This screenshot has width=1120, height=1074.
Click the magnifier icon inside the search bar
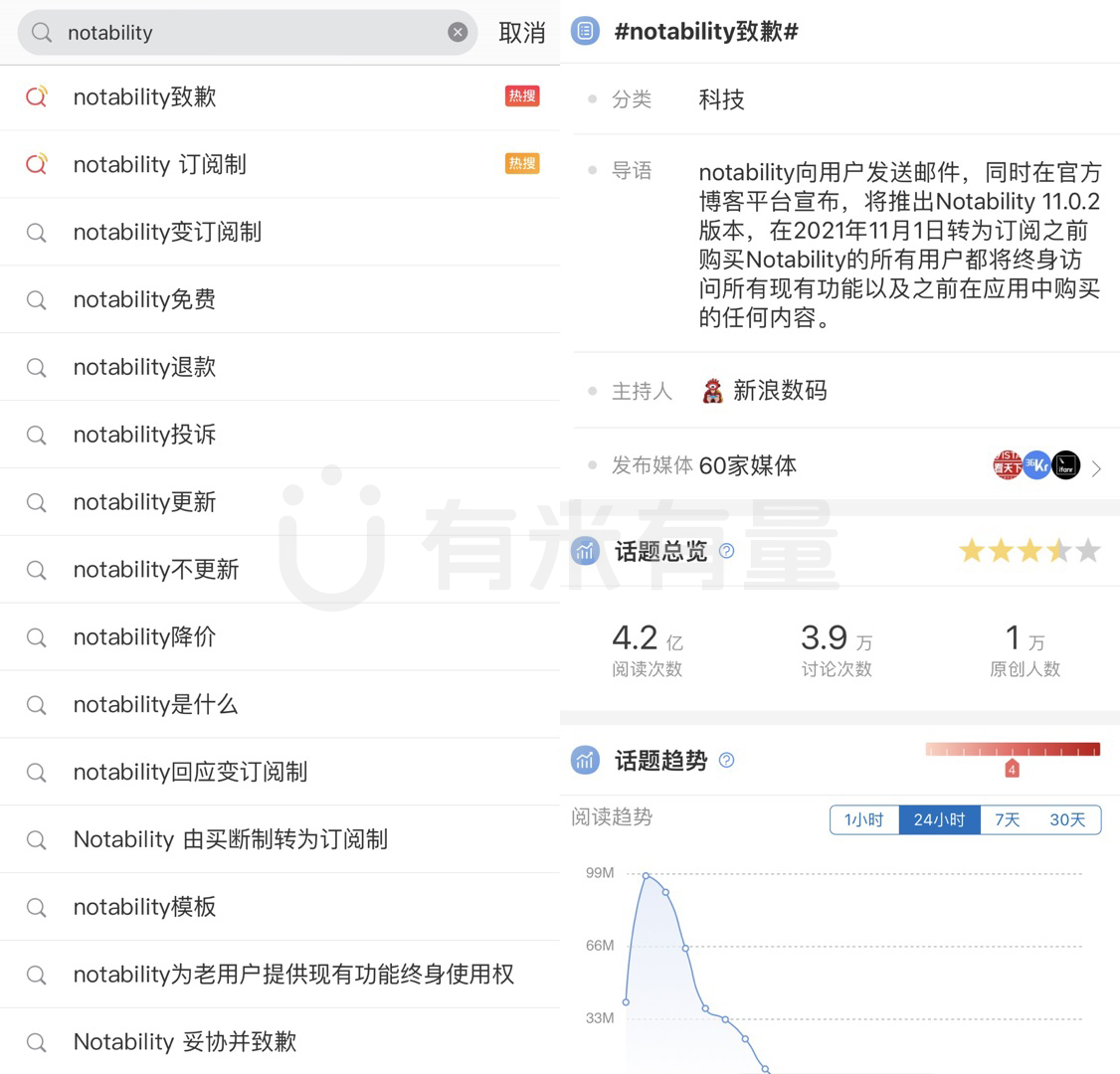coord(42,32)
